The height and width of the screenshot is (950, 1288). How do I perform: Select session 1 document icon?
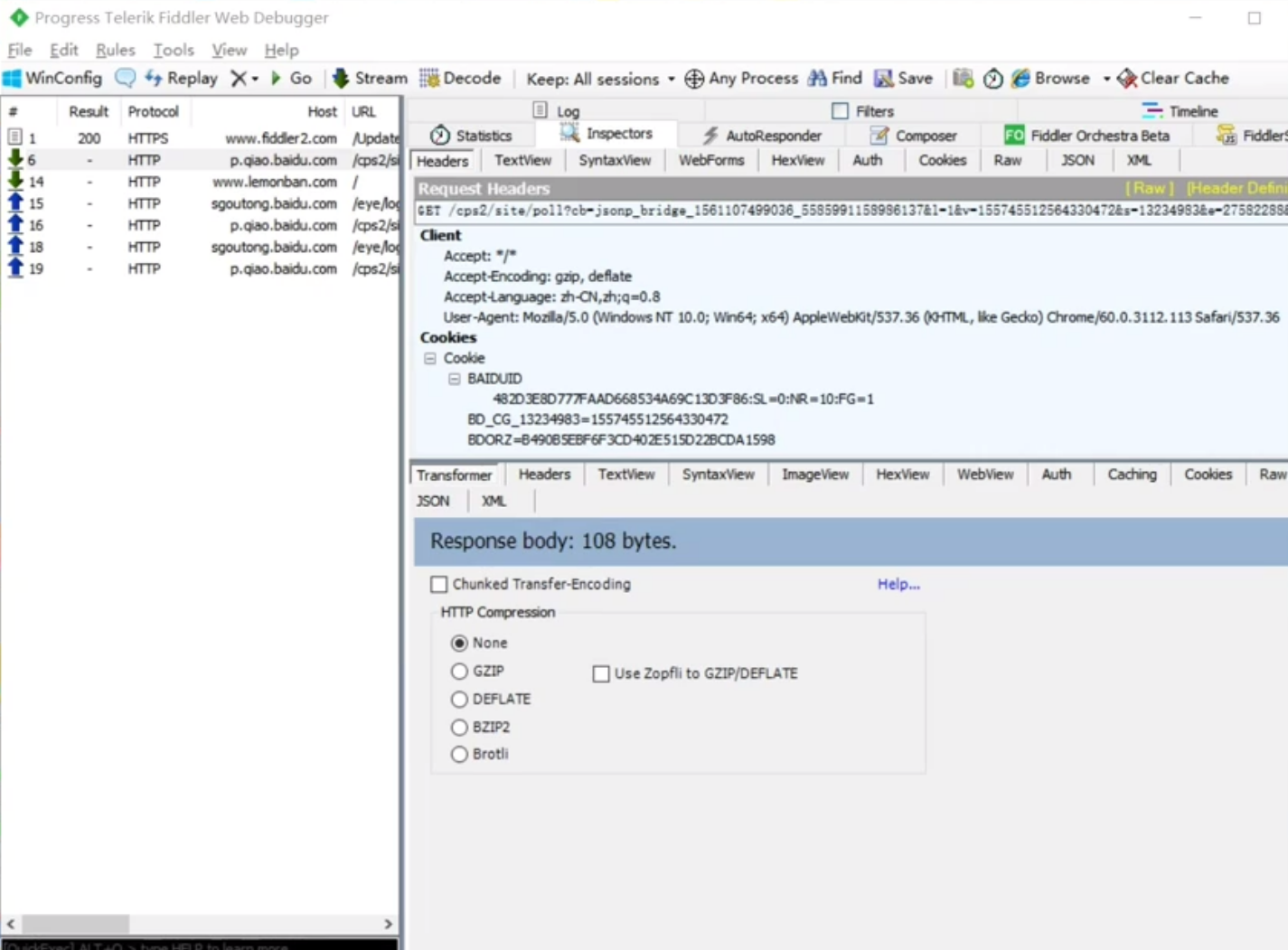(x=14, y=137)
